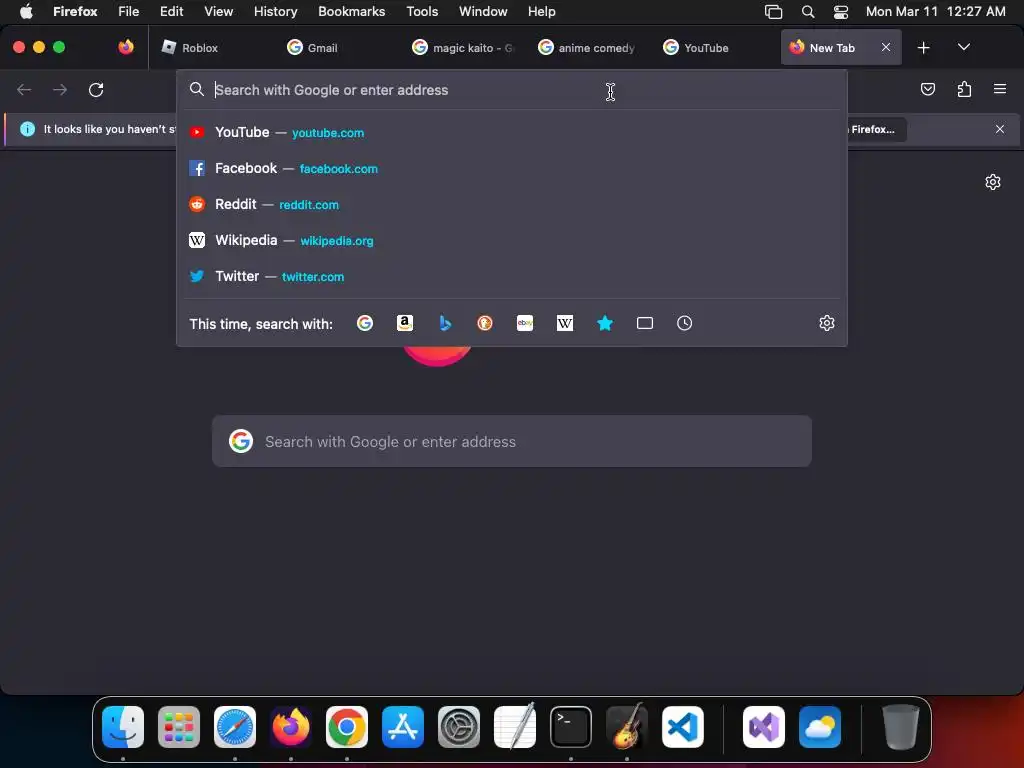Screen dimensions: 1024x768
Task: Open the Window menu
Action: 483,11
